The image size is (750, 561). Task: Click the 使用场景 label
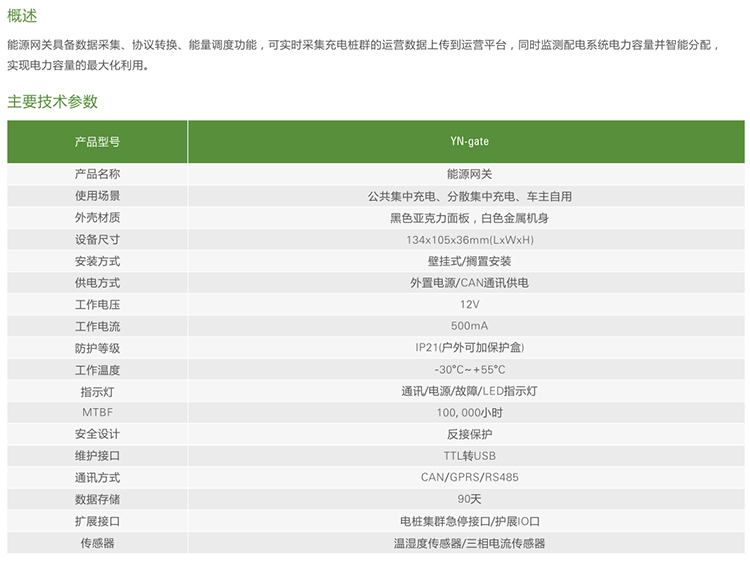(x=97, y=196)
